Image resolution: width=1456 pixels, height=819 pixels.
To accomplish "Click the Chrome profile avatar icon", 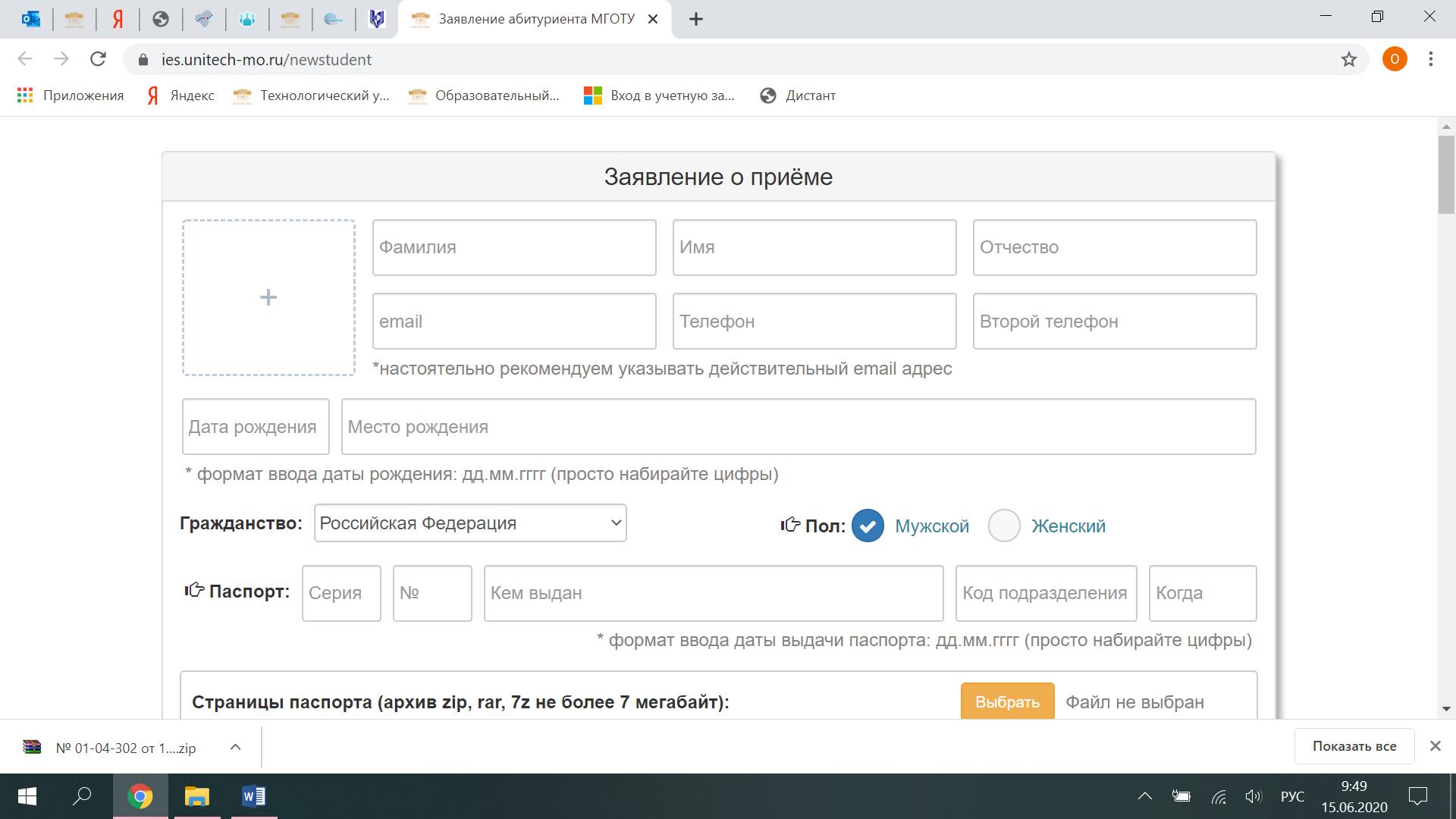I will pos(1394,59).
